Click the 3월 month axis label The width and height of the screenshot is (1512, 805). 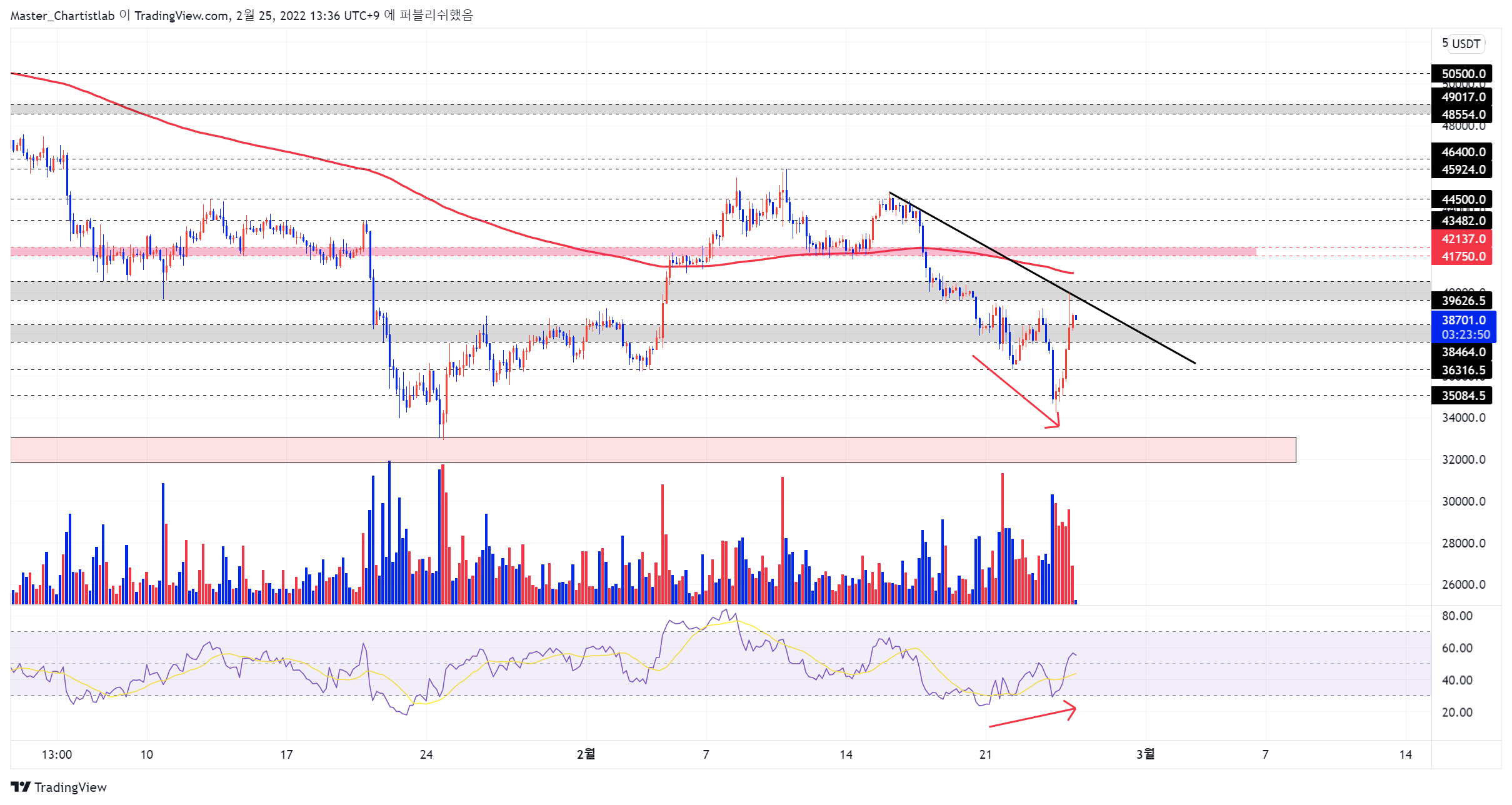1145,754
